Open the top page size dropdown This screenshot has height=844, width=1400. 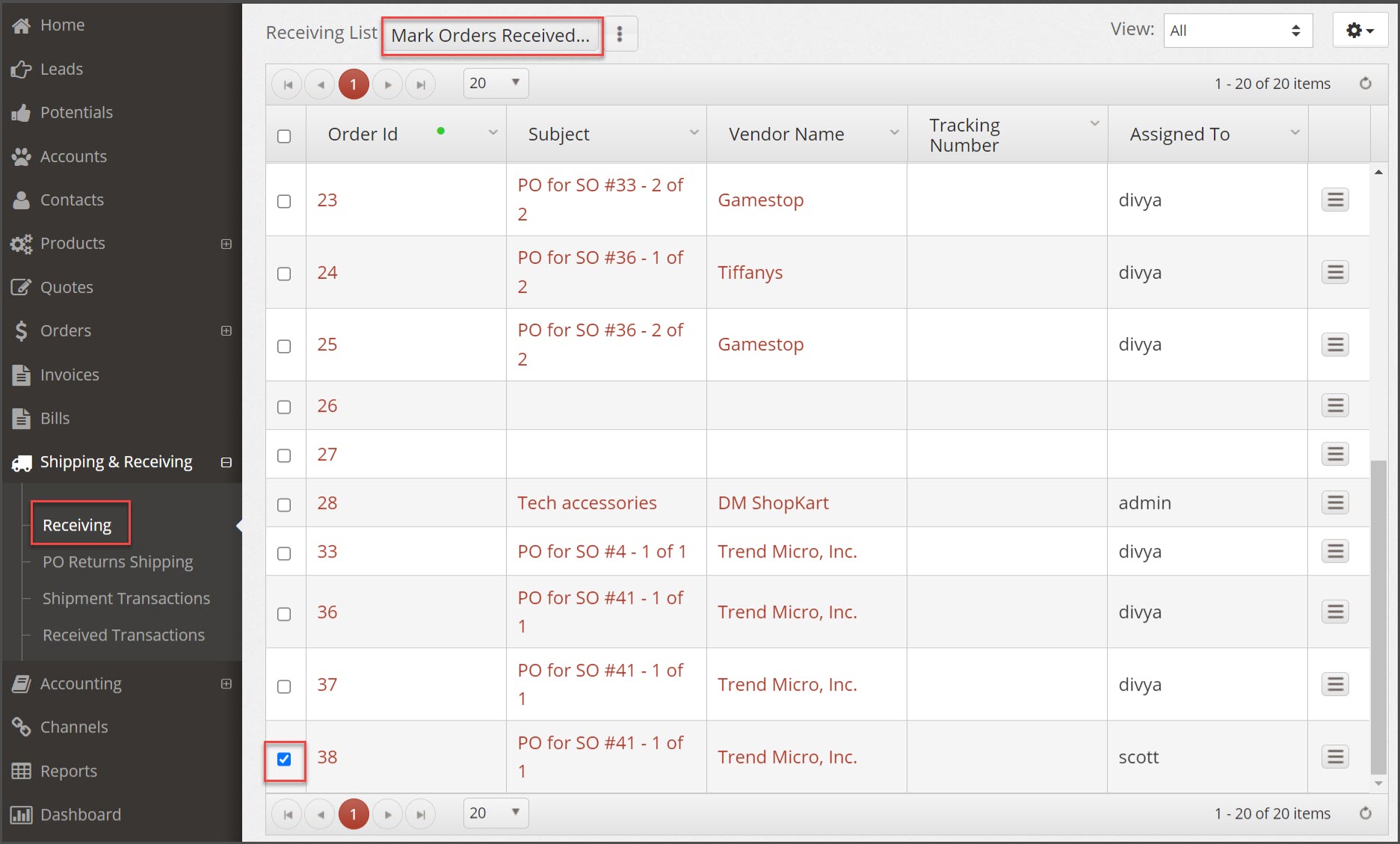pyautogui.click(x=496, y=83)
